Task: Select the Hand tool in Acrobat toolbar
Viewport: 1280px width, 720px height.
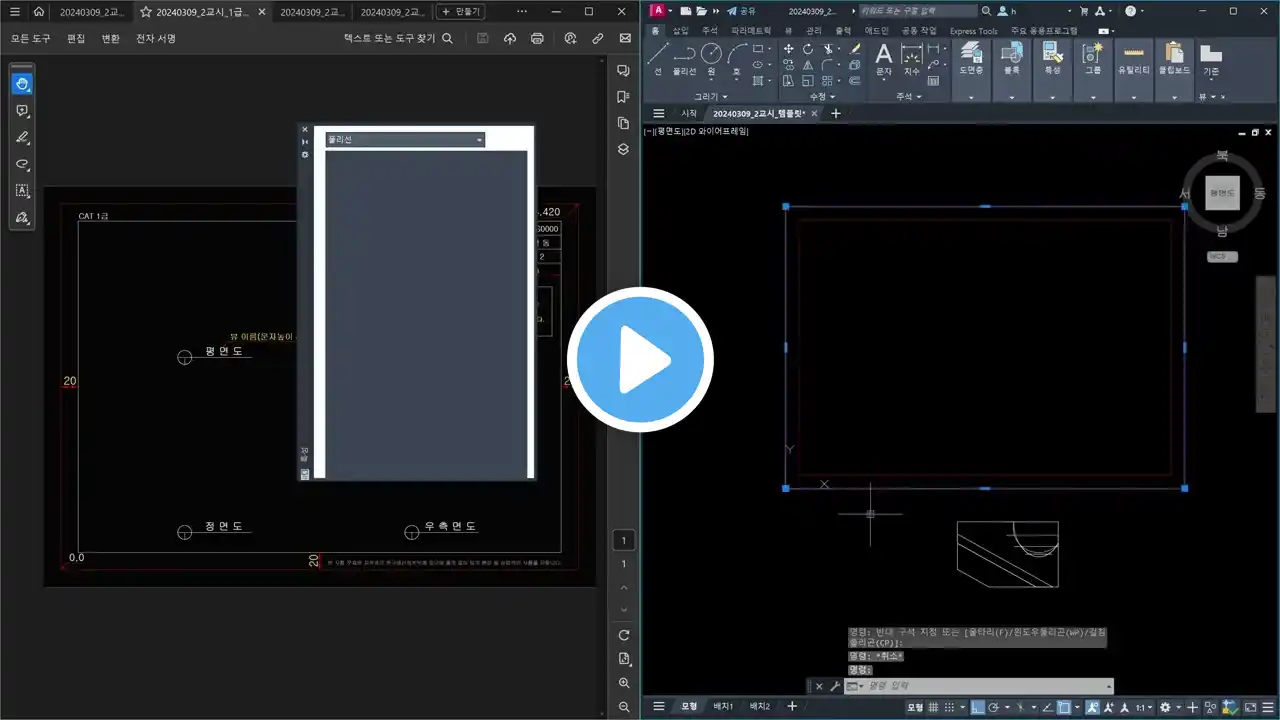Action: [x=22, y=83]
